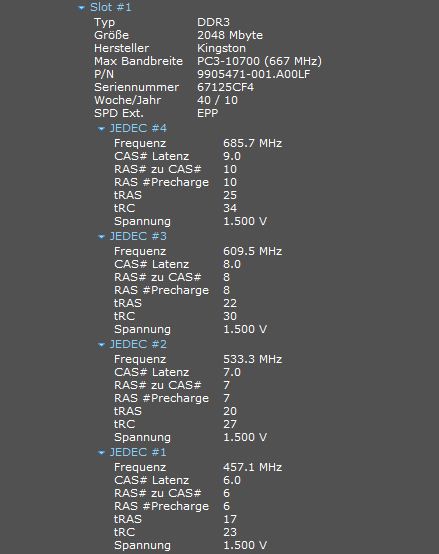This screenshot has width=439, height=554.
Task: Select the Seriennummer value 67125CF4
Action: tap(225, 87)
